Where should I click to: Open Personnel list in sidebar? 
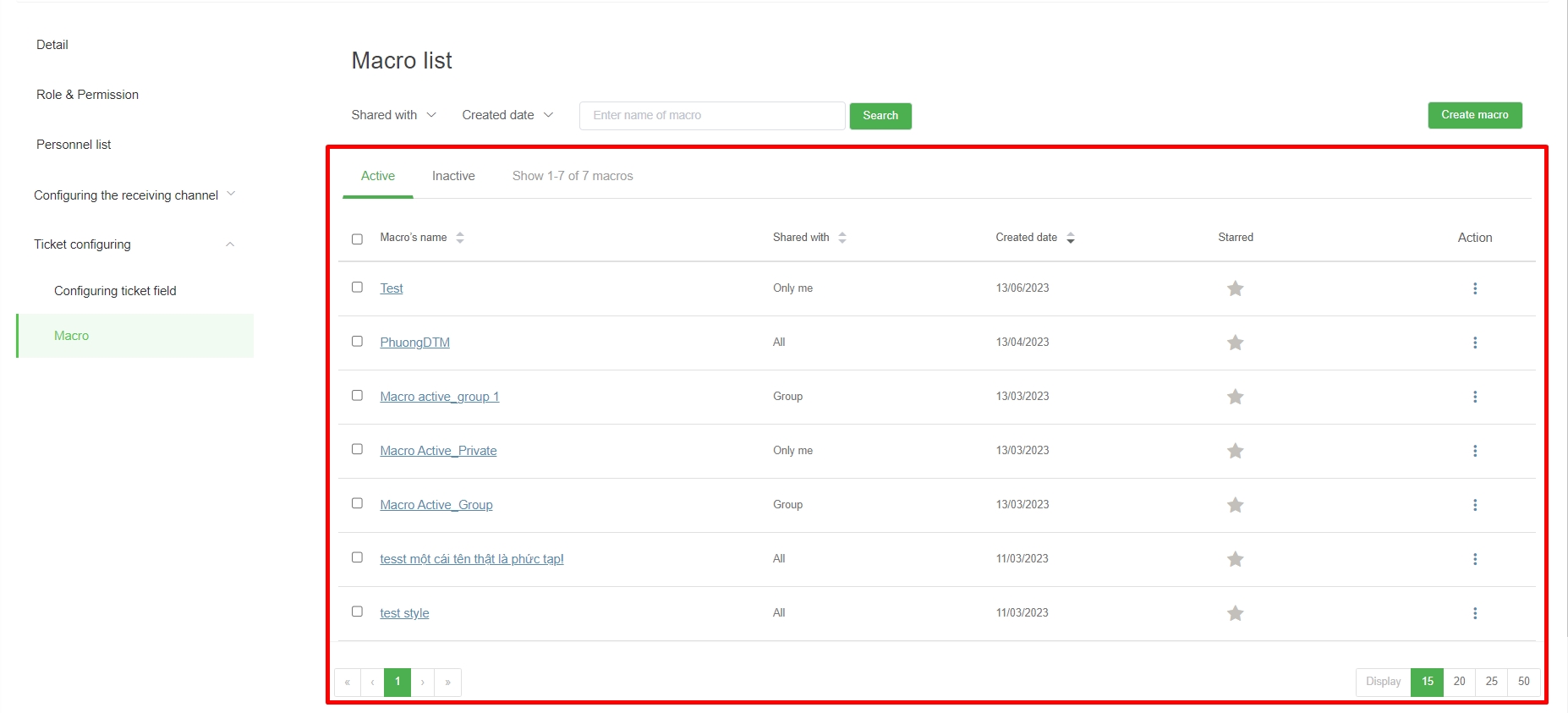coord(74,145)
